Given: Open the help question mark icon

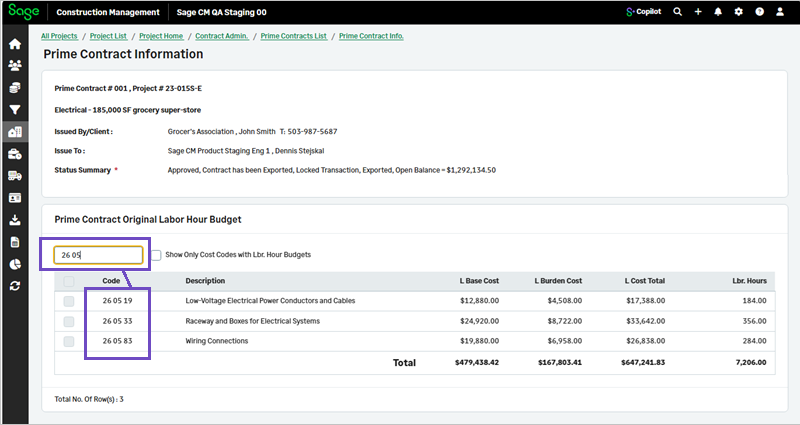Looking at the screenshot, I should (x=760, y=12).
